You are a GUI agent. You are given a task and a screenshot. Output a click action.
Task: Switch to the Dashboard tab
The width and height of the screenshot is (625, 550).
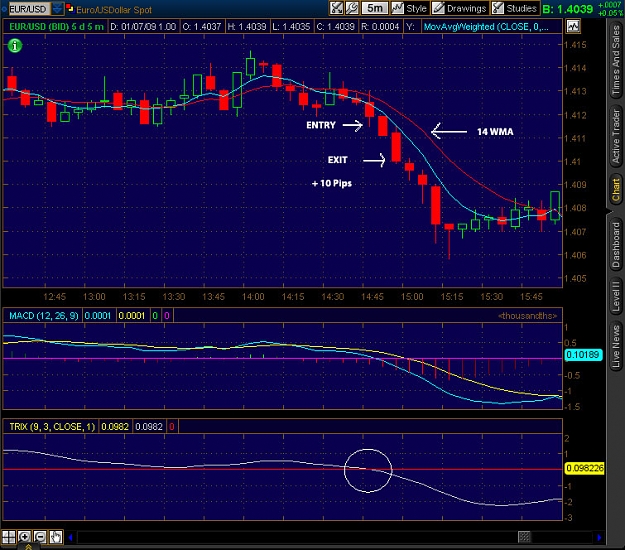click(x=616, y=244)
